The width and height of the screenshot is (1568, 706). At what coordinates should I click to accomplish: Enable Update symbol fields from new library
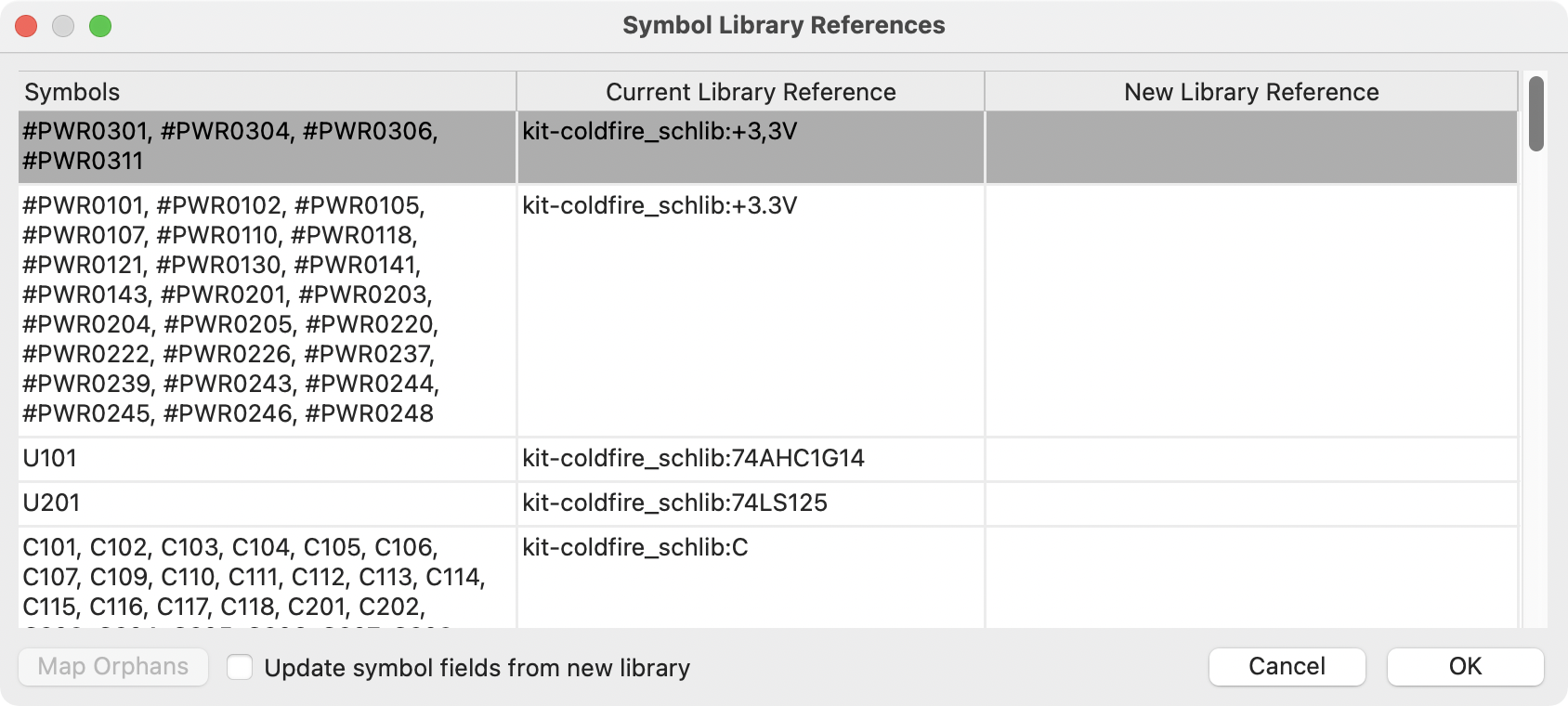coord(241,668)
